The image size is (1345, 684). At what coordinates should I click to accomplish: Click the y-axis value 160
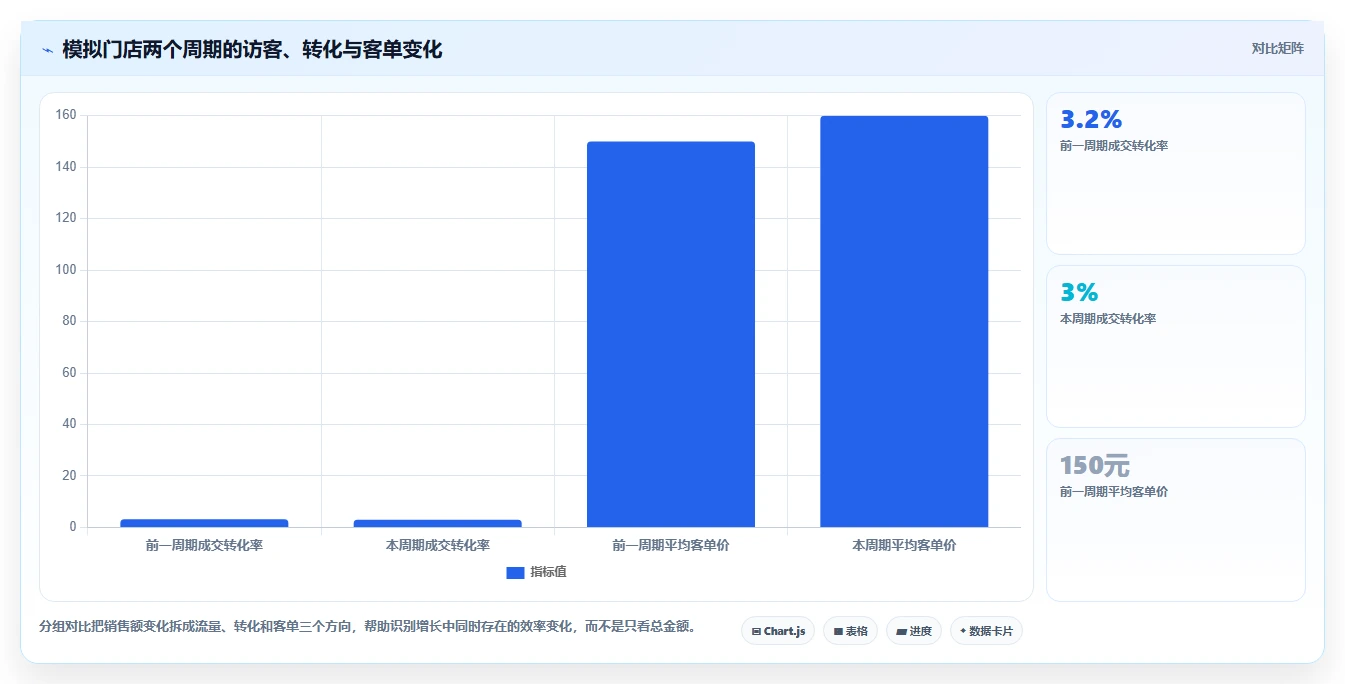pos(66,115)
